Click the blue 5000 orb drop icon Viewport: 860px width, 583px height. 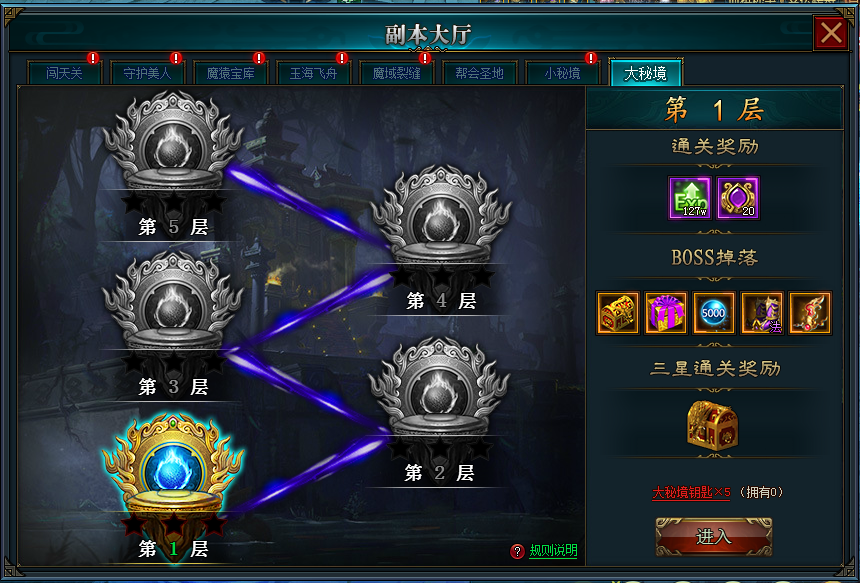pos(714,313)
